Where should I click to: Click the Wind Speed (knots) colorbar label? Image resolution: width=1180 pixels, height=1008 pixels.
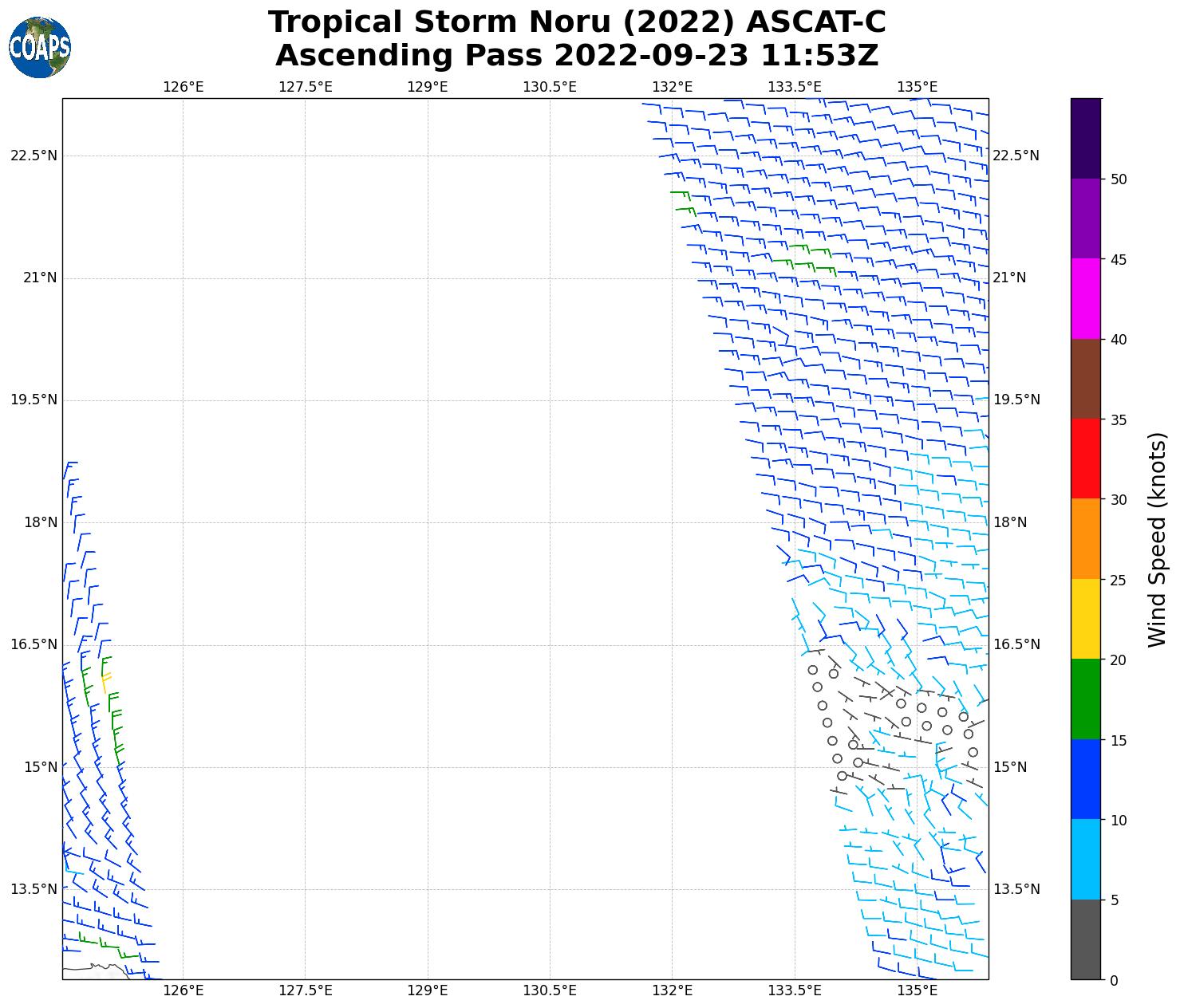click(1156, 539)
